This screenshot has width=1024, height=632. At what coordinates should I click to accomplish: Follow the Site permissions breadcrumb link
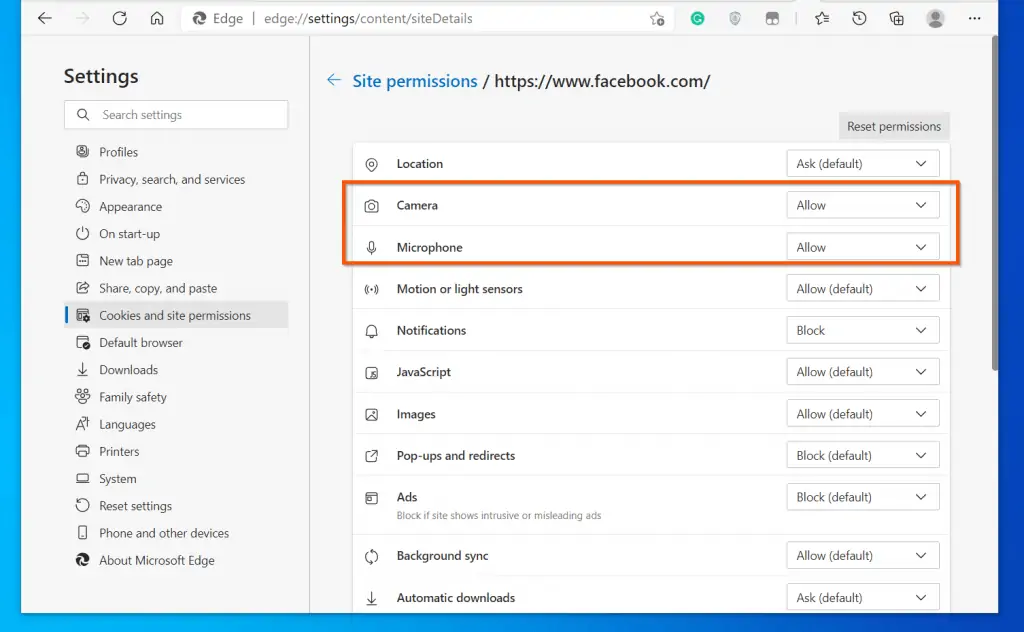pyautogui.click(x=415, y=81)
